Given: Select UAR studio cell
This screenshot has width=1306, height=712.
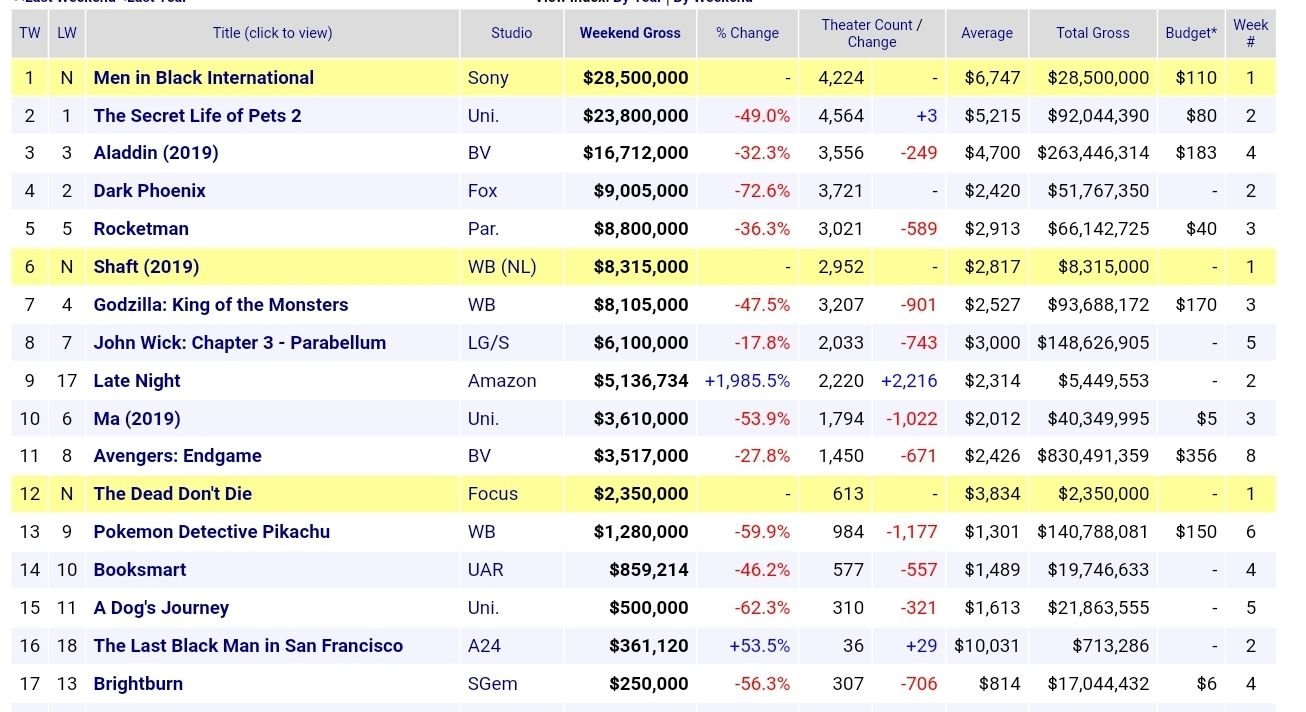Looking at the screenshot, I should pyautogui.click(x=485, y=570).
